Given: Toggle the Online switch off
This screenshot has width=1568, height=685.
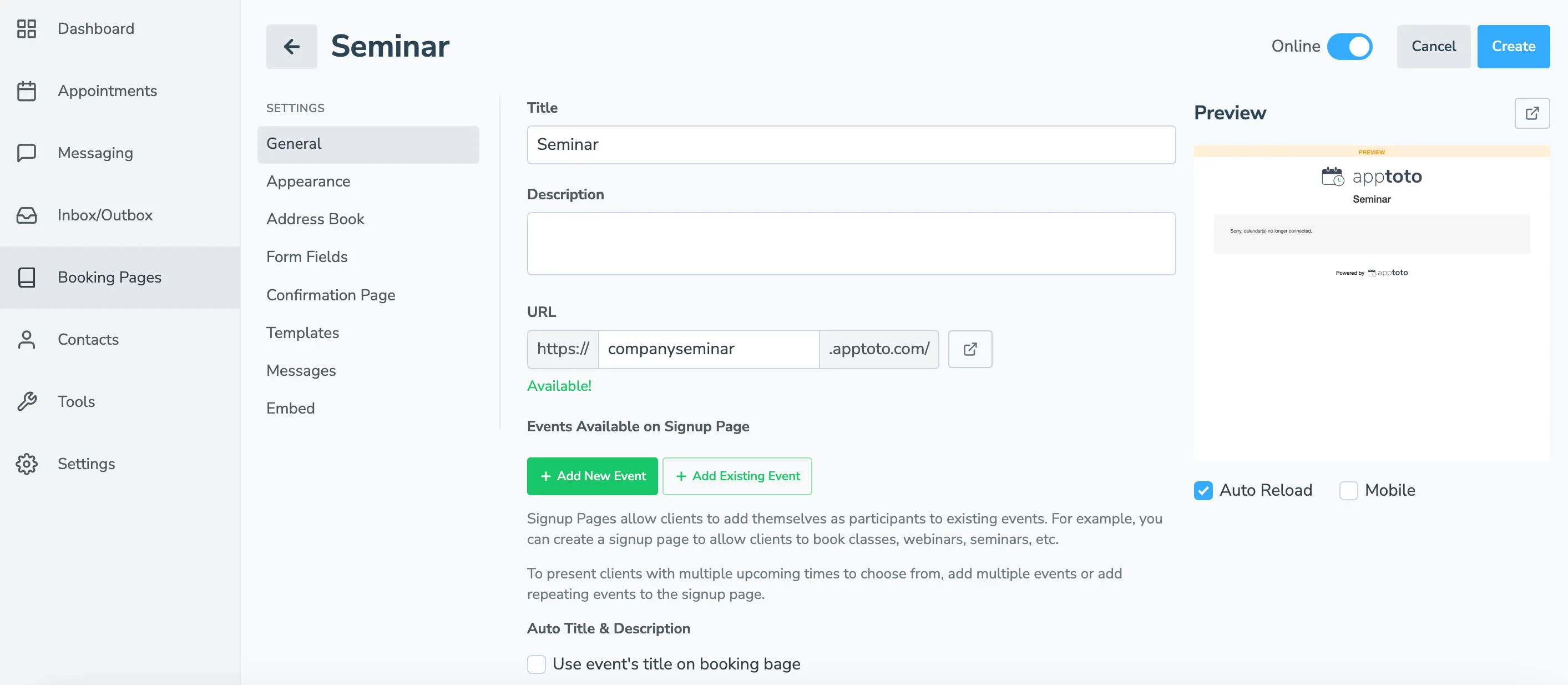Looking at the screenshot, I should pos(1350,46).
